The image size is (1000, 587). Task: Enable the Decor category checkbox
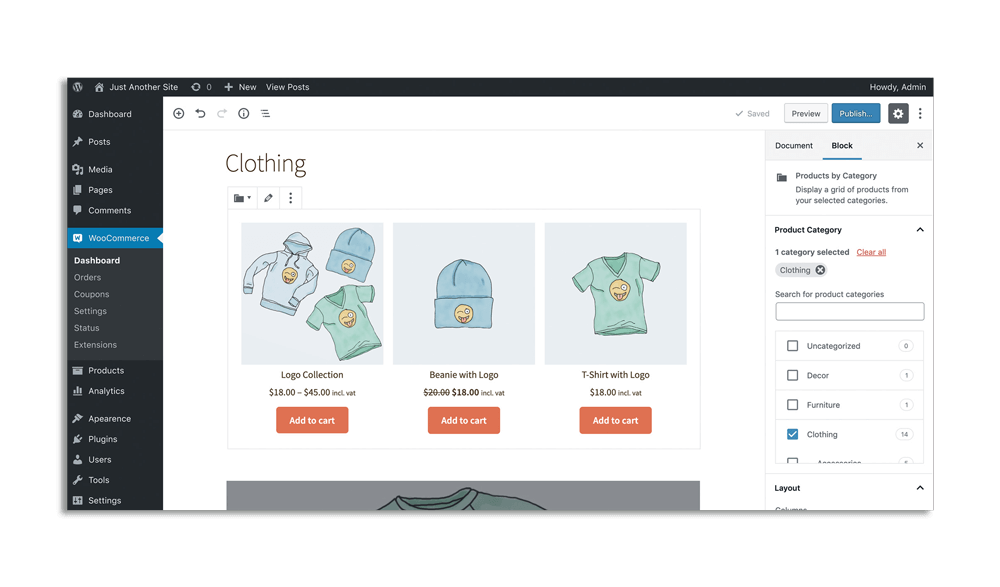(x=793, y=376)
